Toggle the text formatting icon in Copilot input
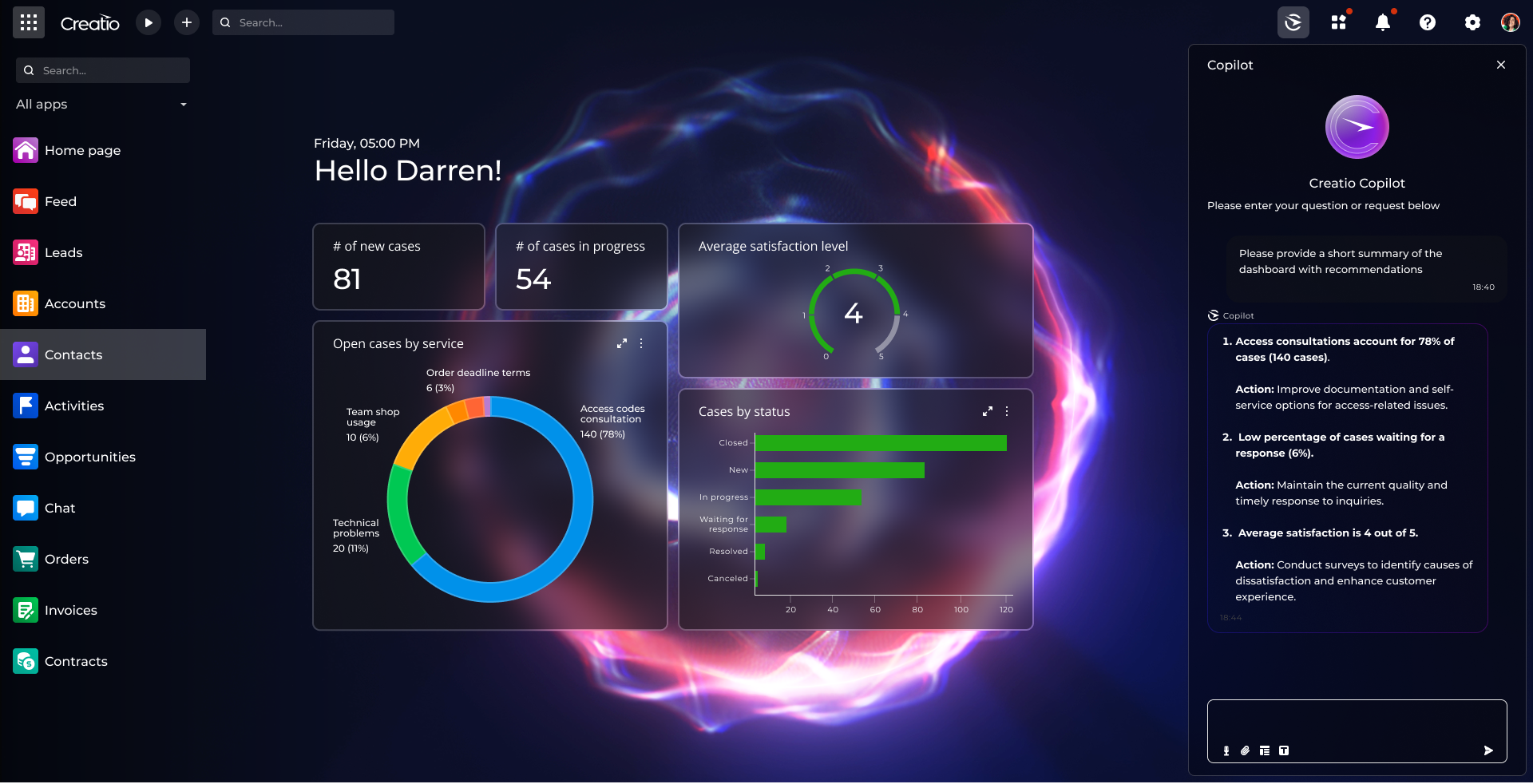 click(1284, 750)
